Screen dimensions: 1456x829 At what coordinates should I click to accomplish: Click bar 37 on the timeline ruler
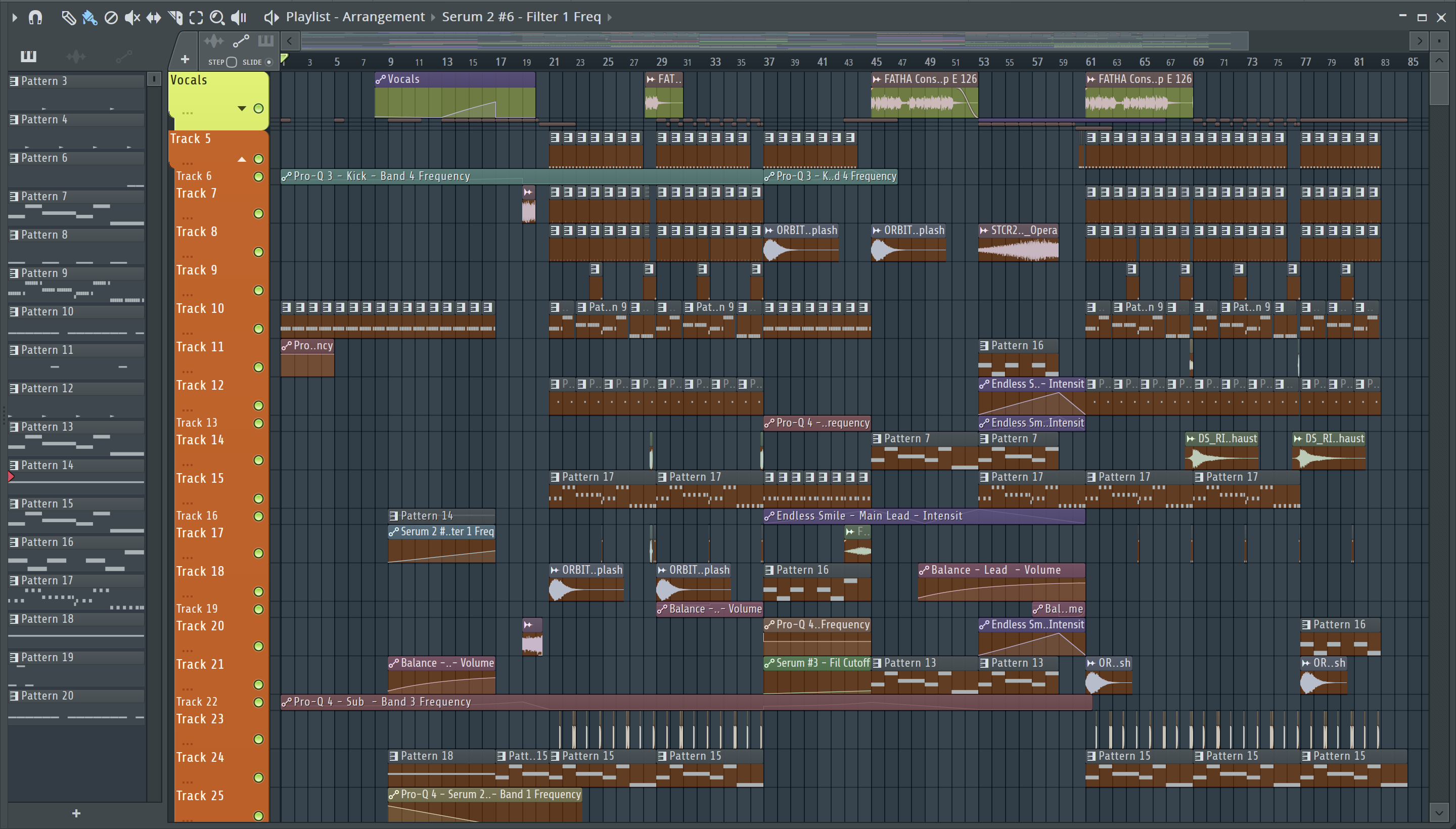769,62
